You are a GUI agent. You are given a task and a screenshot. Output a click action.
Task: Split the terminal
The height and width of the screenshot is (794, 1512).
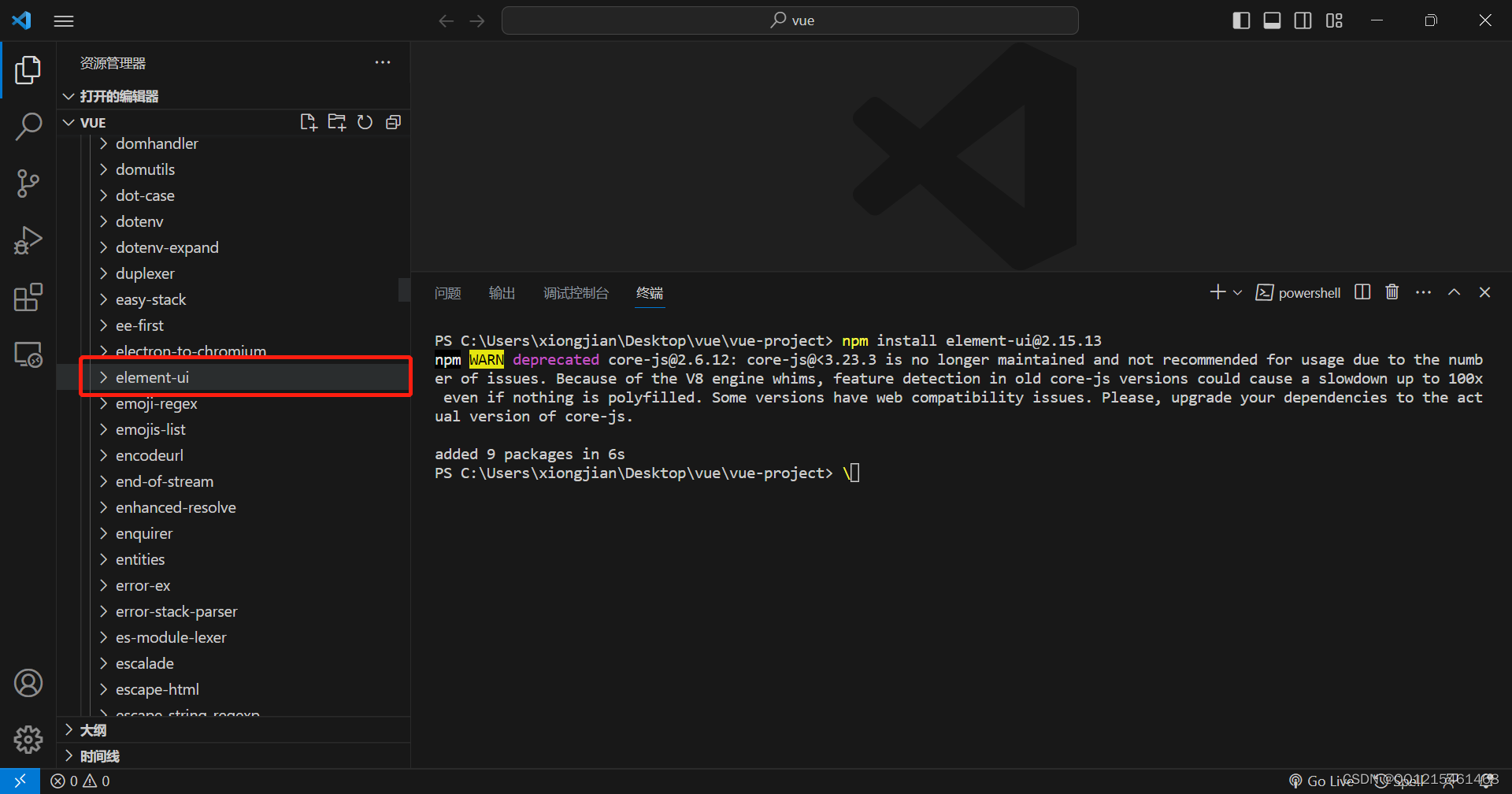coord(1362,292)
